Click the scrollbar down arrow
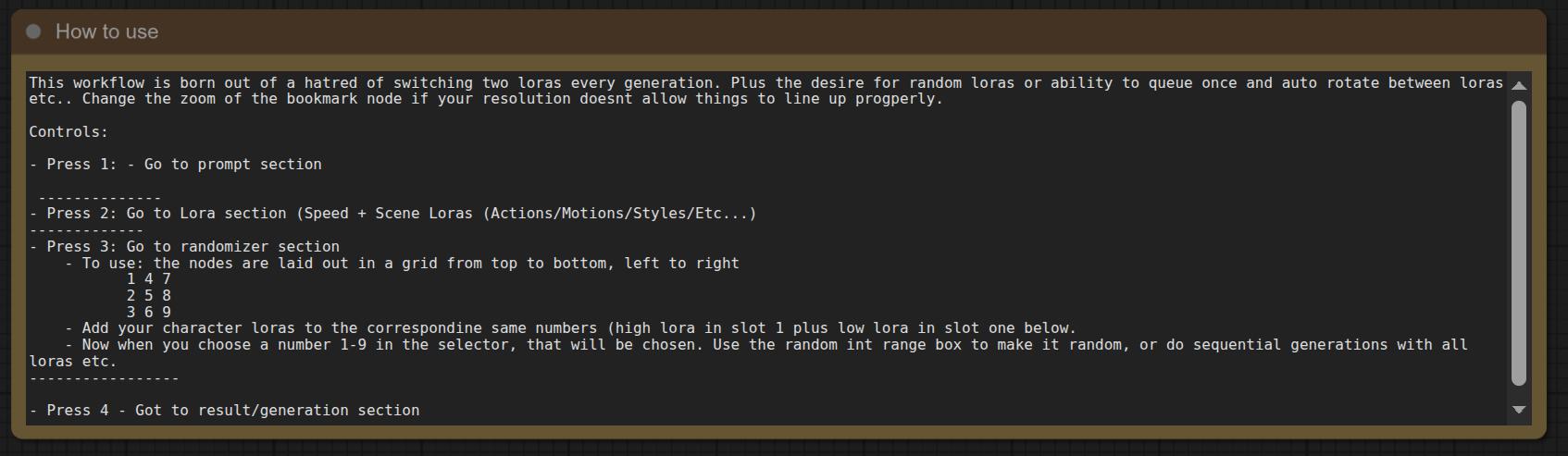1568x456 pixels. 1518,409
